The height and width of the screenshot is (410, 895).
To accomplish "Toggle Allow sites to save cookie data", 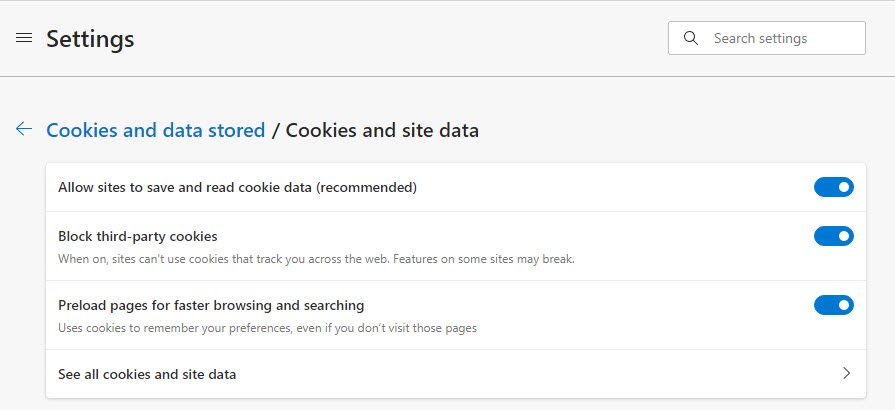I will click(x=833, y=187).
